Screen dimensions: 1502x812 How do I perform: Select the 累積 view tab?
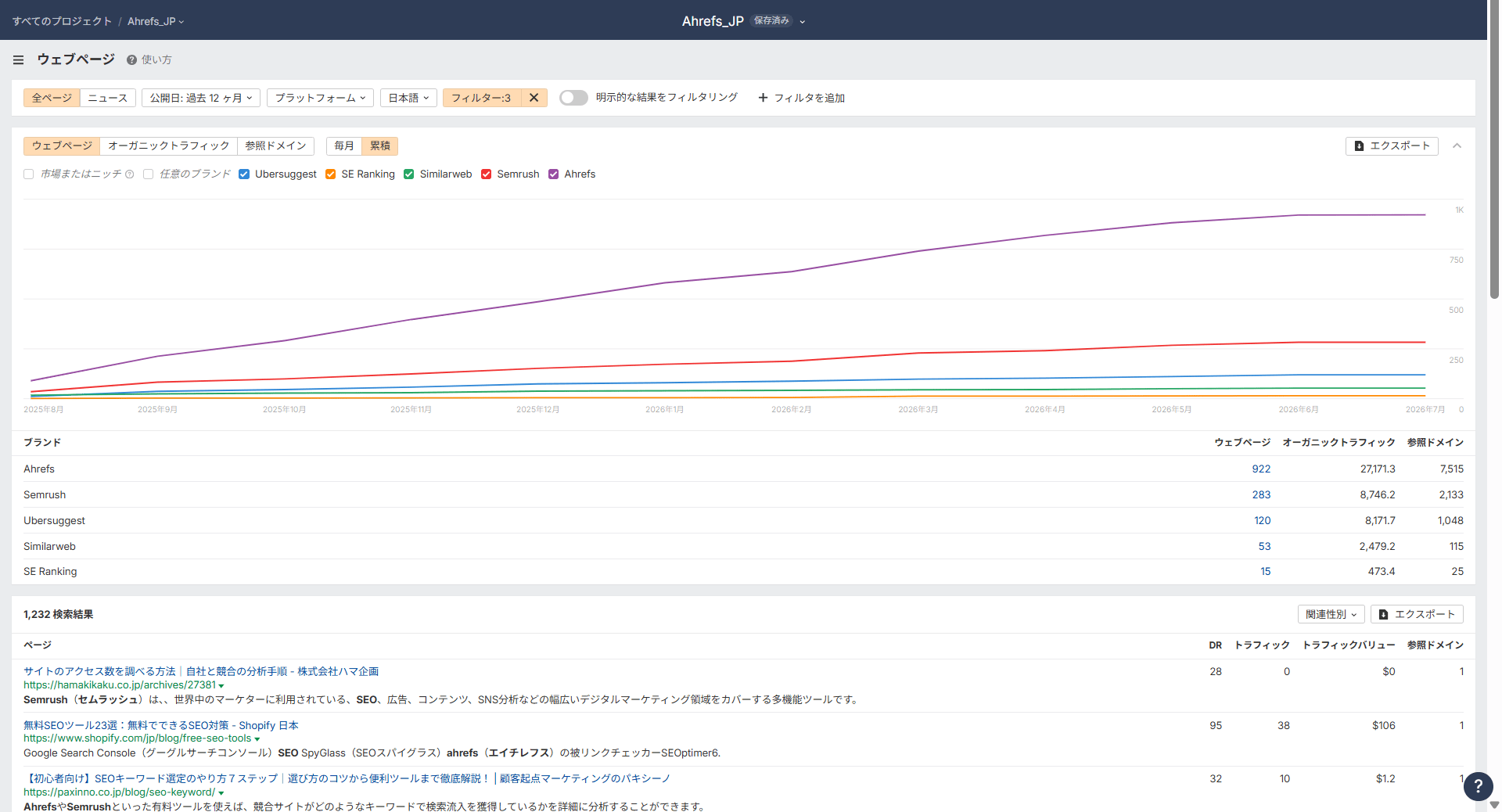(380, 146)
